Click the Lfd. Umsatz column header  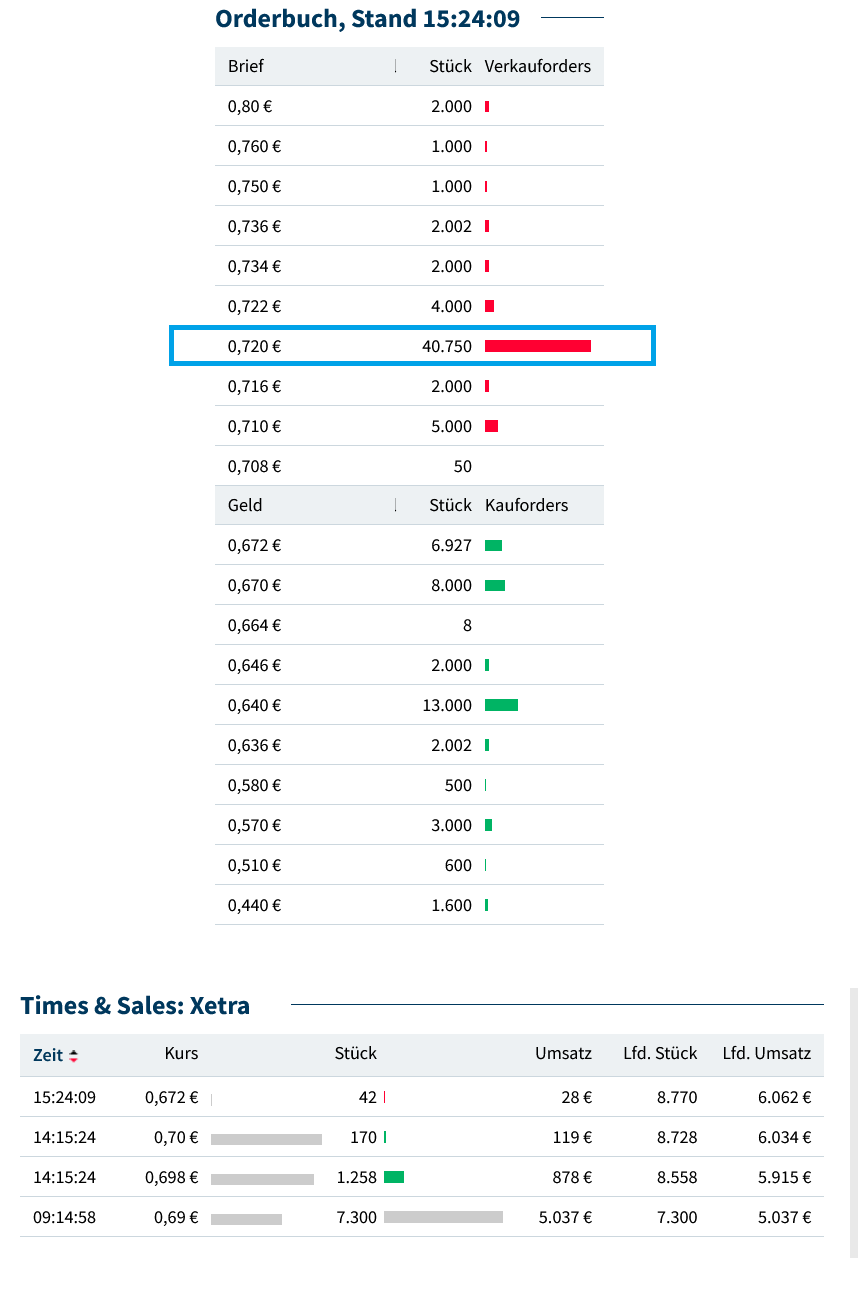click(766, 1053)
